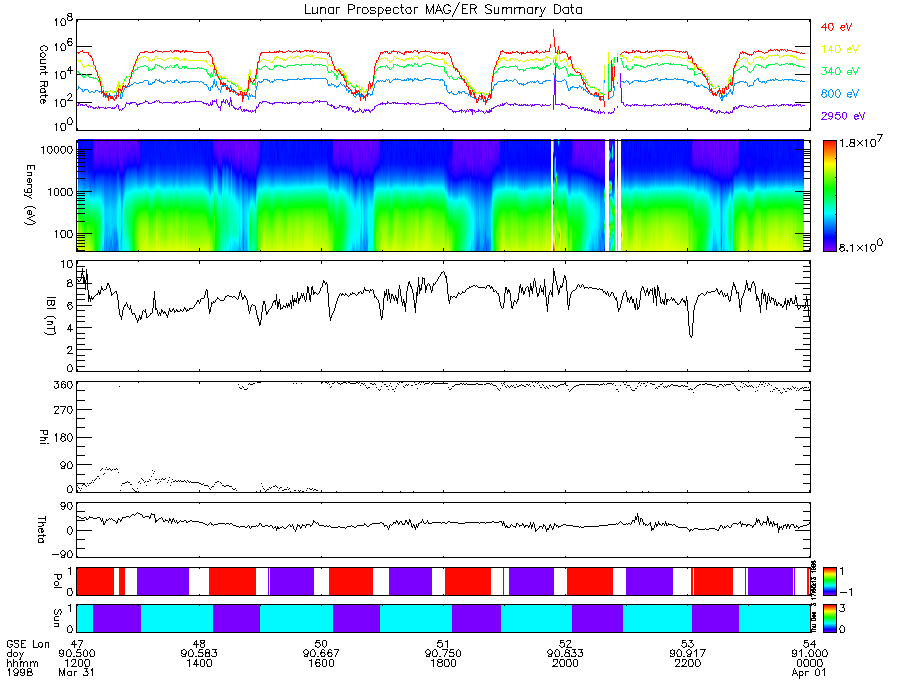
Task: Click the "Sun" axis label
Action: click(57, 618)
